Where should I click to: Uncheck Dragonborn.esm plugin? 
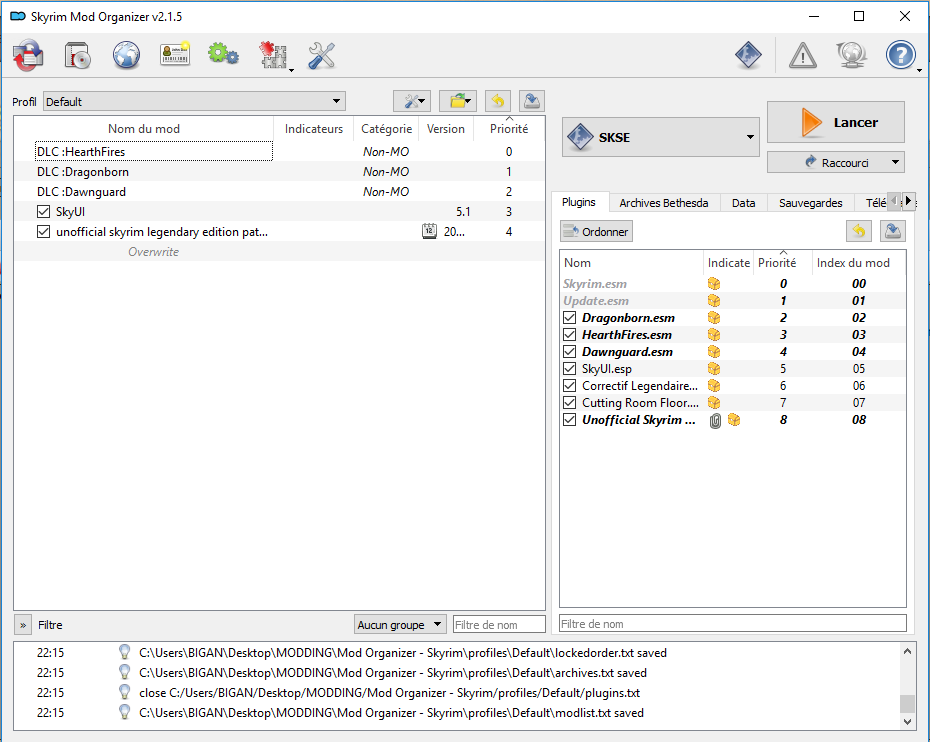pyautogui.click(x=569, y=318)
